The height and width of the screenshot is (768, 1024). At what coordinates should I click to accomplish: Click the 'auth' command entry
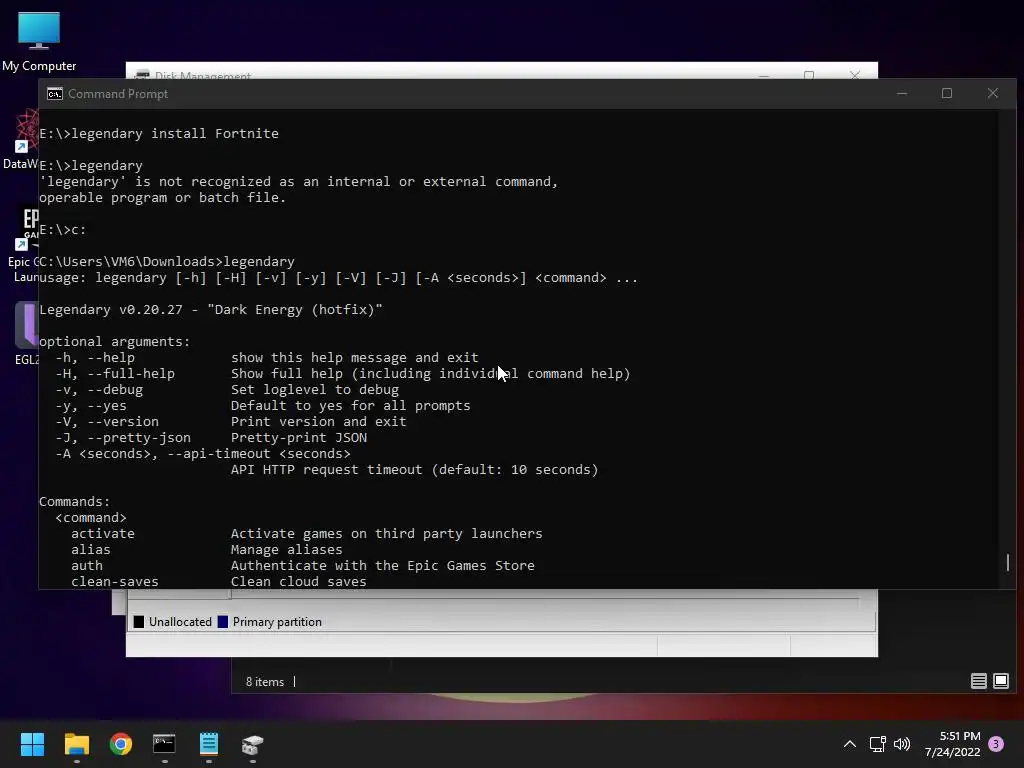point(302,566)
